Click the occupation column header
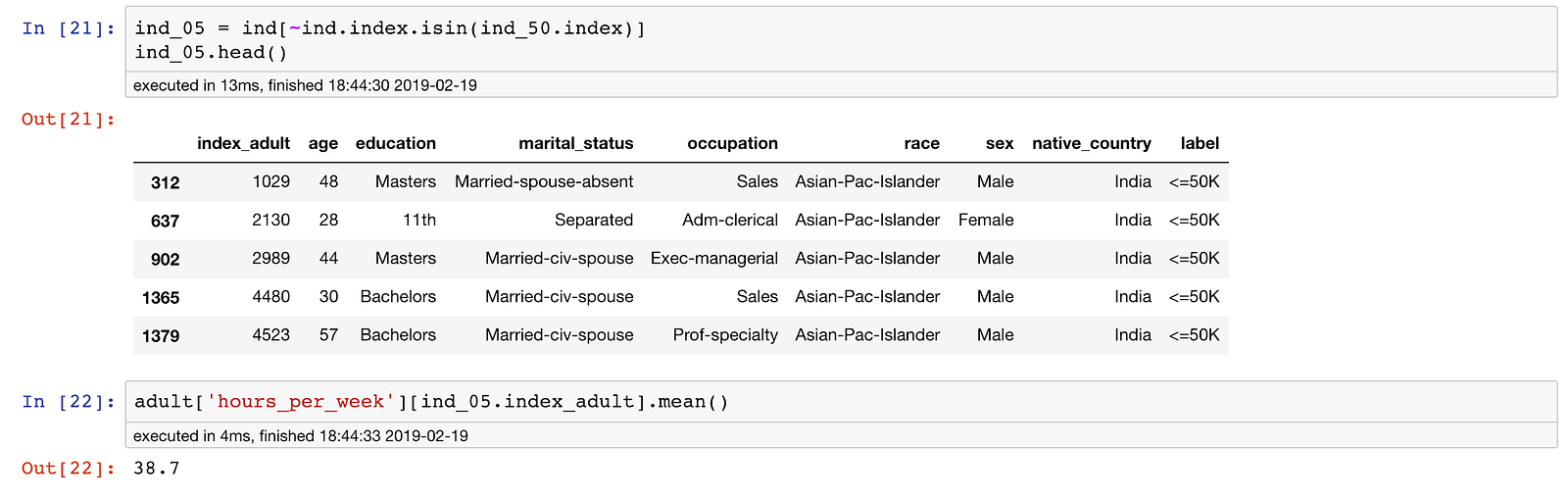1568x498 pixels. tap(733, 143)
